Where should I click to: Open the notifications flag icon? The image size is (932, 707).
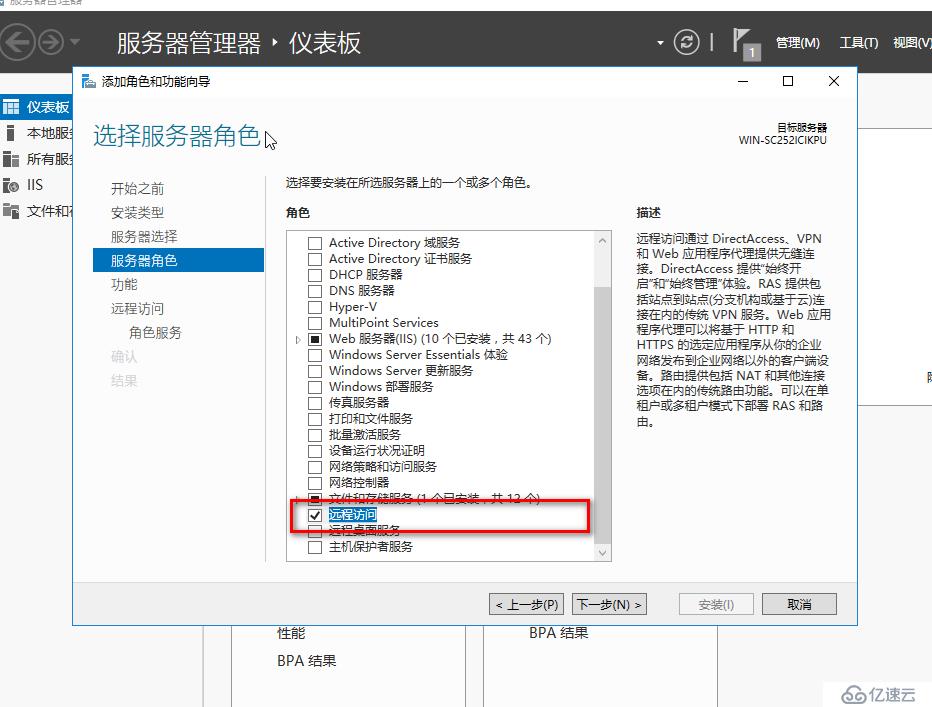pos(744,41)
